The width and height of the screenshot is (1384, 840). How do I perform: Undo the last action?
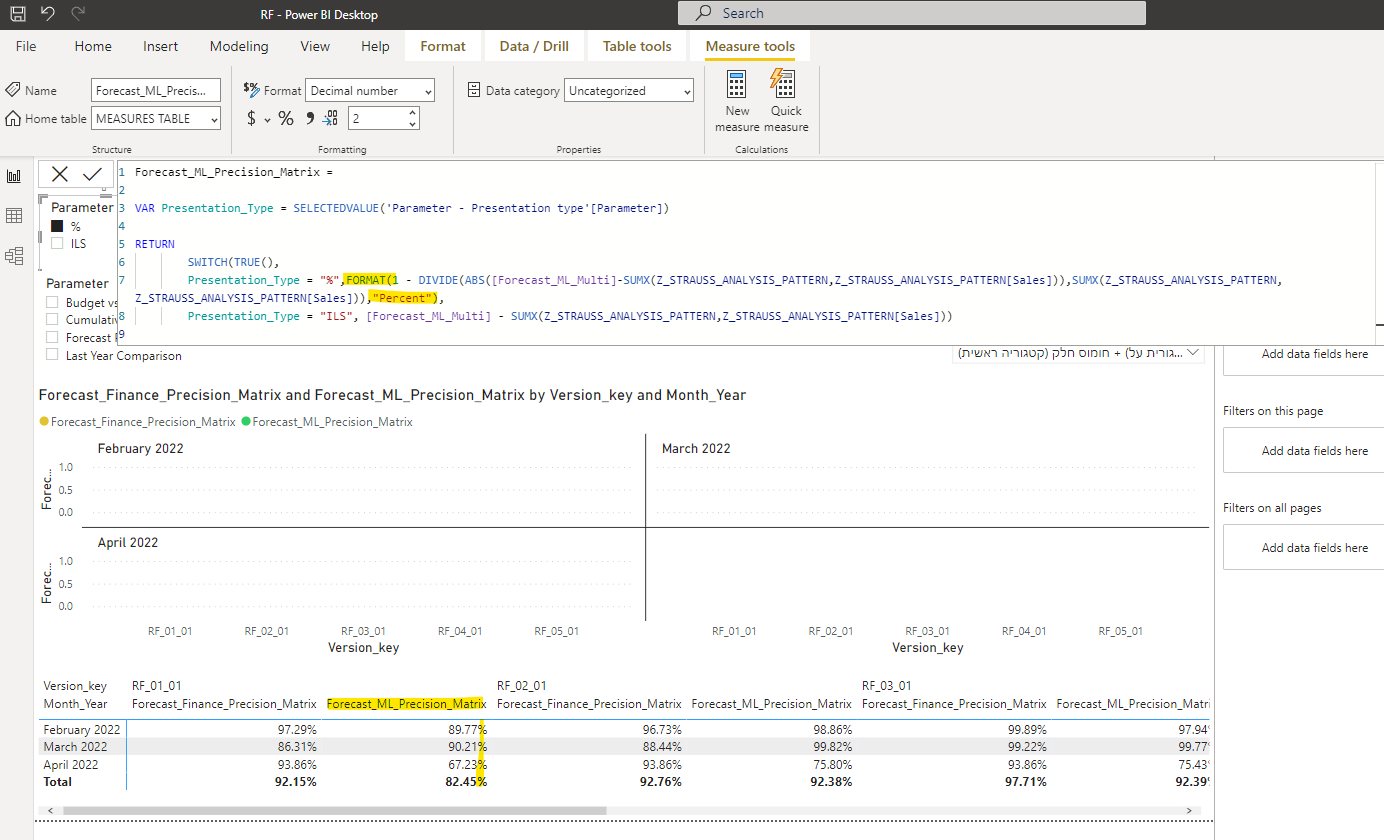coord(48,14)
